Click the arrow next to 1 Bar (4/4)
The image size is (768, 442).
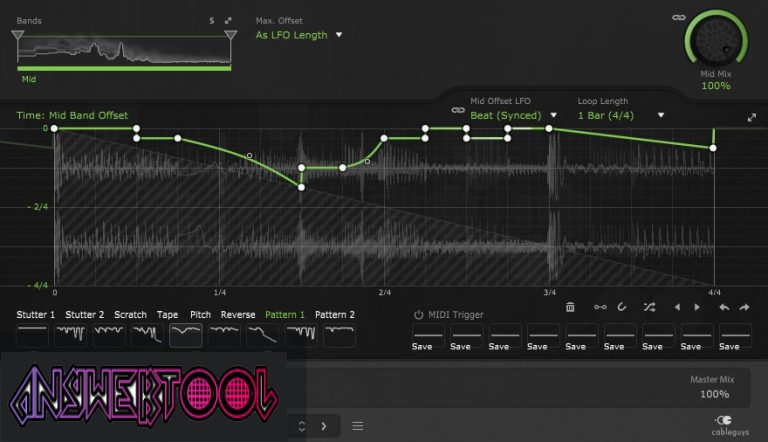(661, 115)
